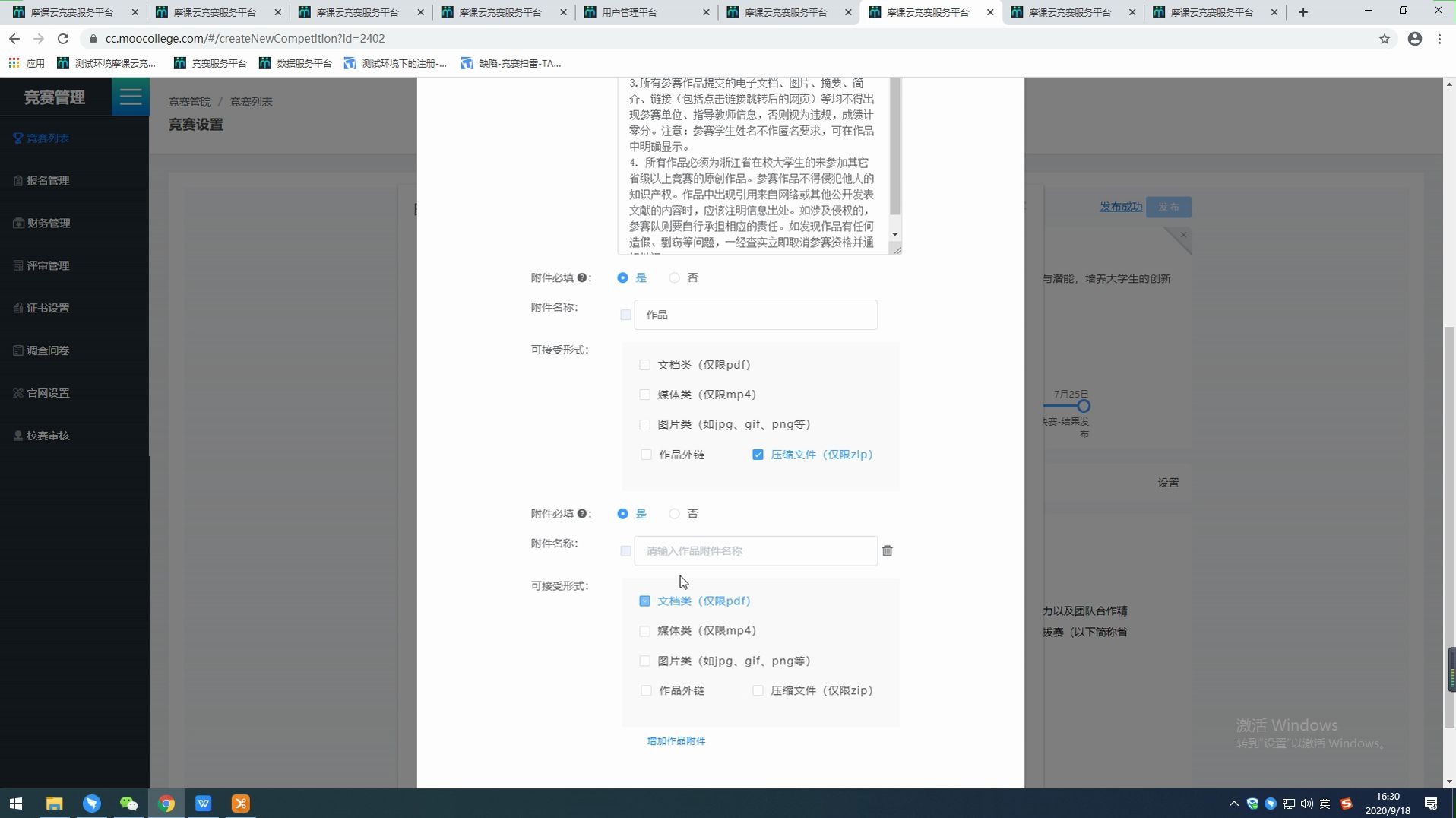Click the attachment name field containing 作品

(x=755, y=315)
